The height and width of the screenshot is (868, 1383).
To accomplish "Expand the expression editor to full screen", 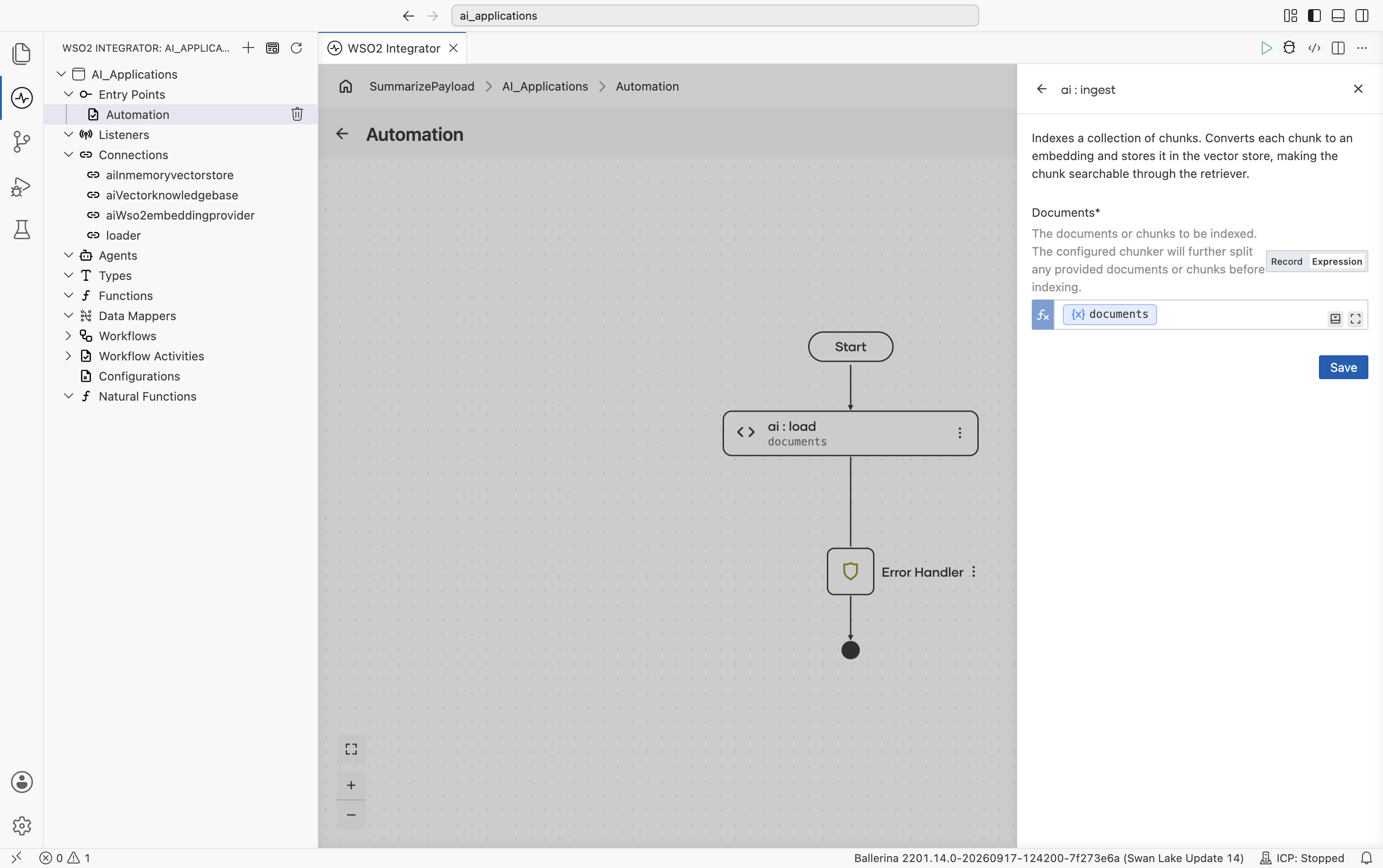I will click(1356, 319).
